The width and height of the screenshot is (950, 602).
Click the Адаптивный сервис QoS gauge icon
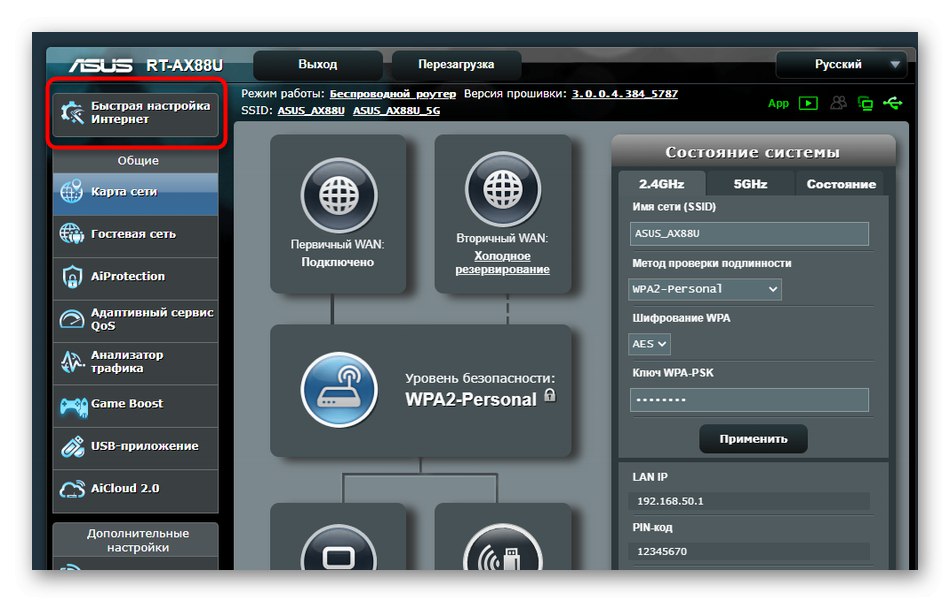71,319
